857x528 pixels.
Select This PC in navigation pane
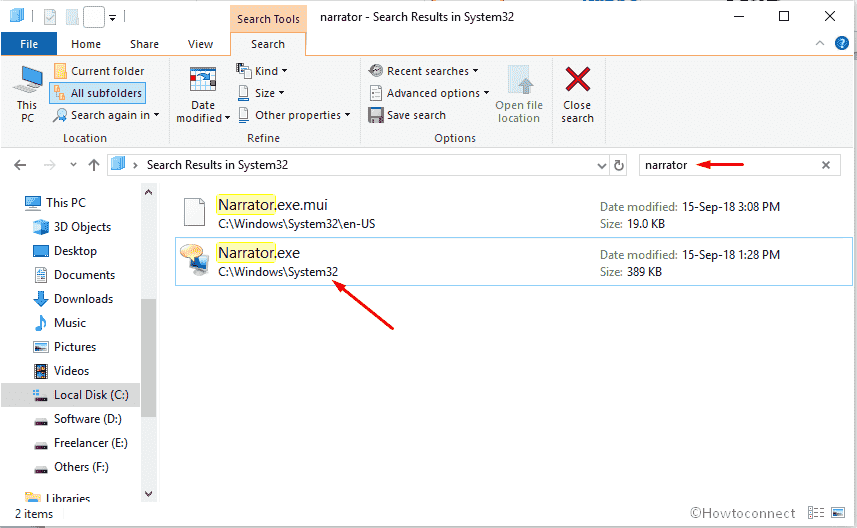[x=55, y=203]
